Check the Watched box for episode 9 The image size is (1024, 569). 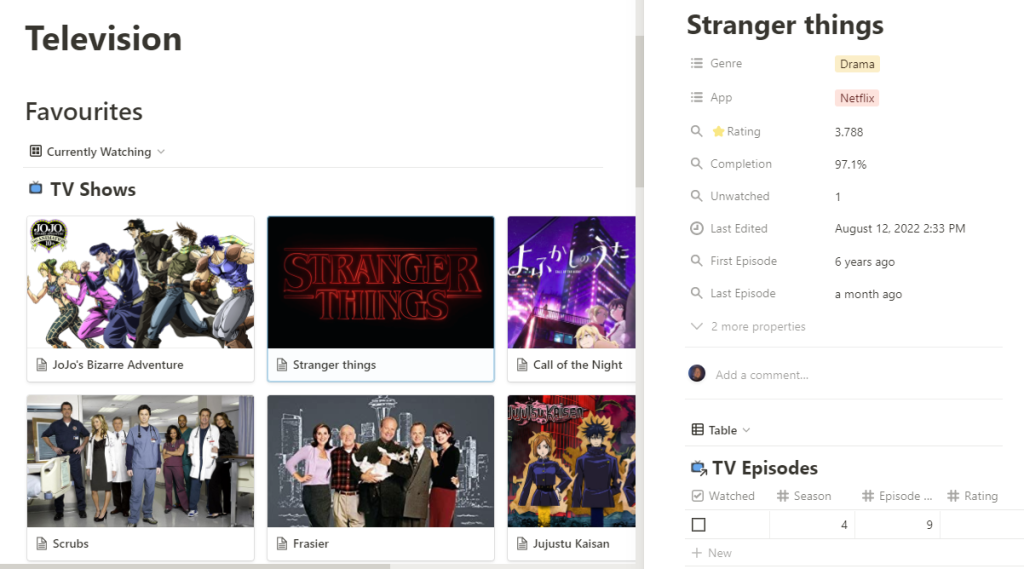point(698,525)
